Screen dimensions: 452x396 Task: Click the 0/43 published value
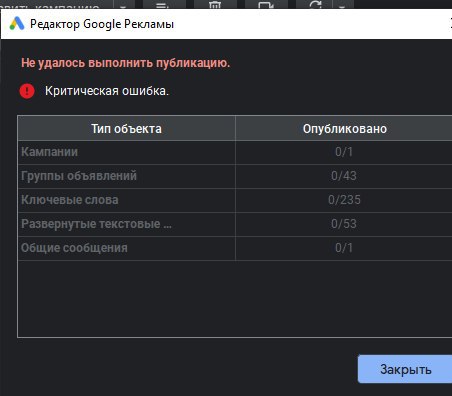pos(344,176)
